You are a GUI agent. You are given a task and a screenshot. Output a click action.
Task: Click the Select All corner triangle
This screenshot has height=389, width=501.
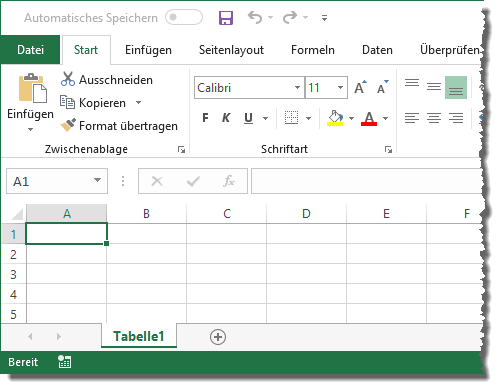point(17,214)
